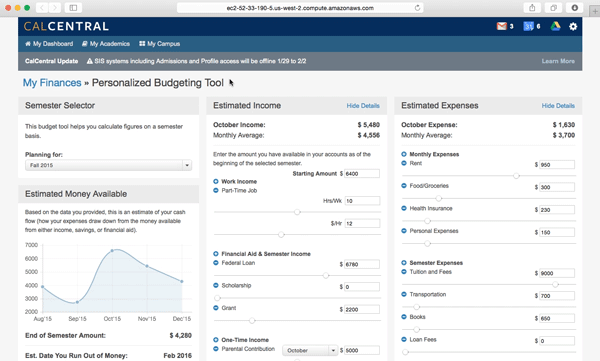Click the Starting Amount input field

[x=362, y=173]
